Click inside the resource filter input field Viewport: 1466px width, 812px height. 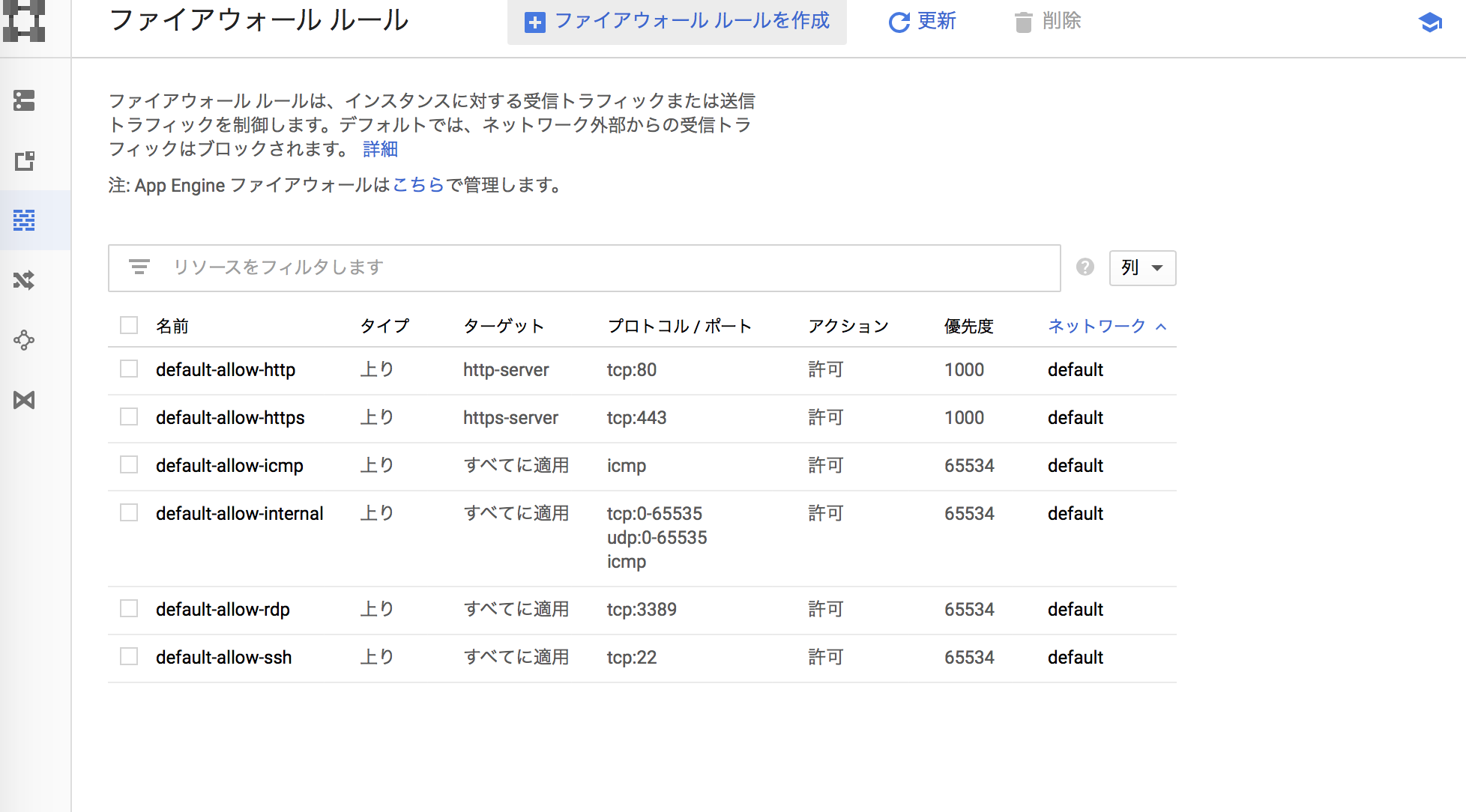525,267
